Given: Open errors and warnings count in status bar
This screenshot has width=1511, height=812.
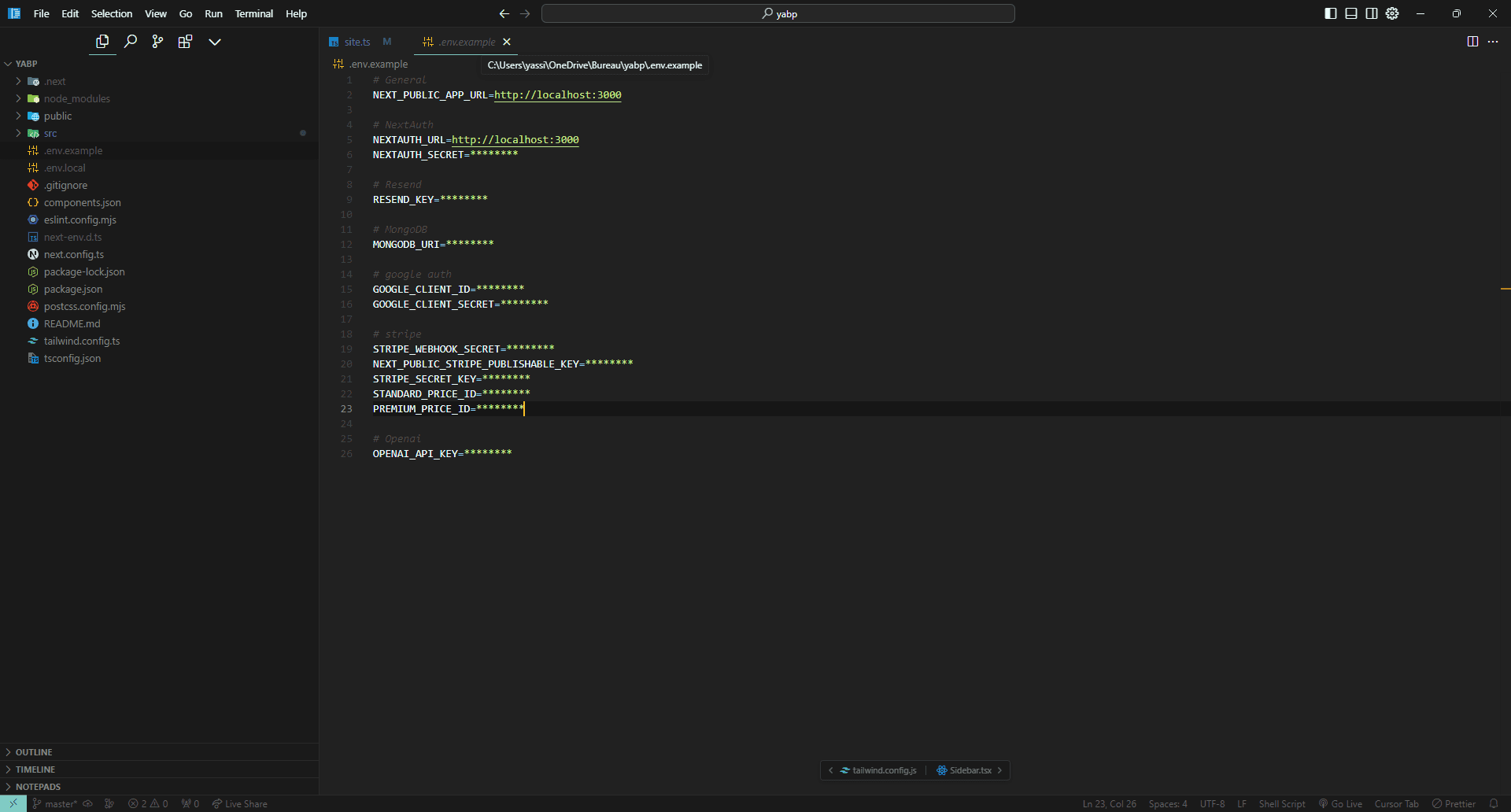Looking at the screenshot, I should (x=148, y=803).
